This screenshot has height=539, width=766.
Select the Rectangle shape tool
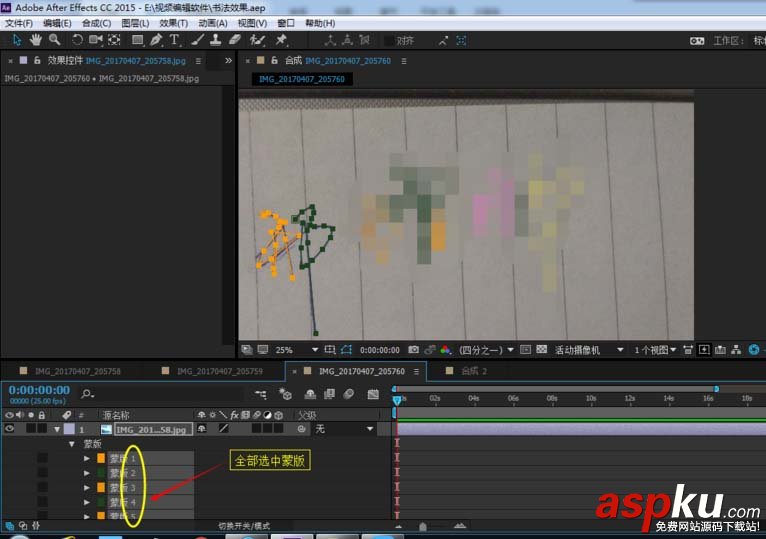(138, 40)
